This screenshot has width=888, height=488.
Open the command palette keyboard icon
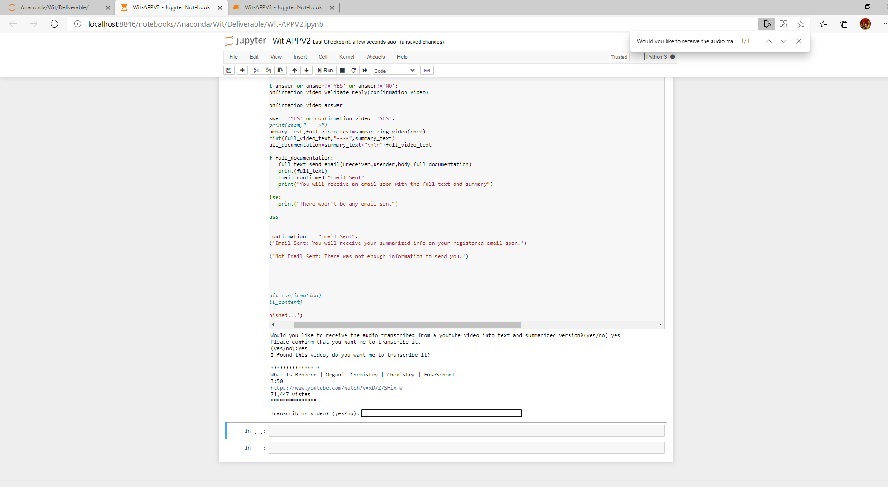(x=427, y=70)
